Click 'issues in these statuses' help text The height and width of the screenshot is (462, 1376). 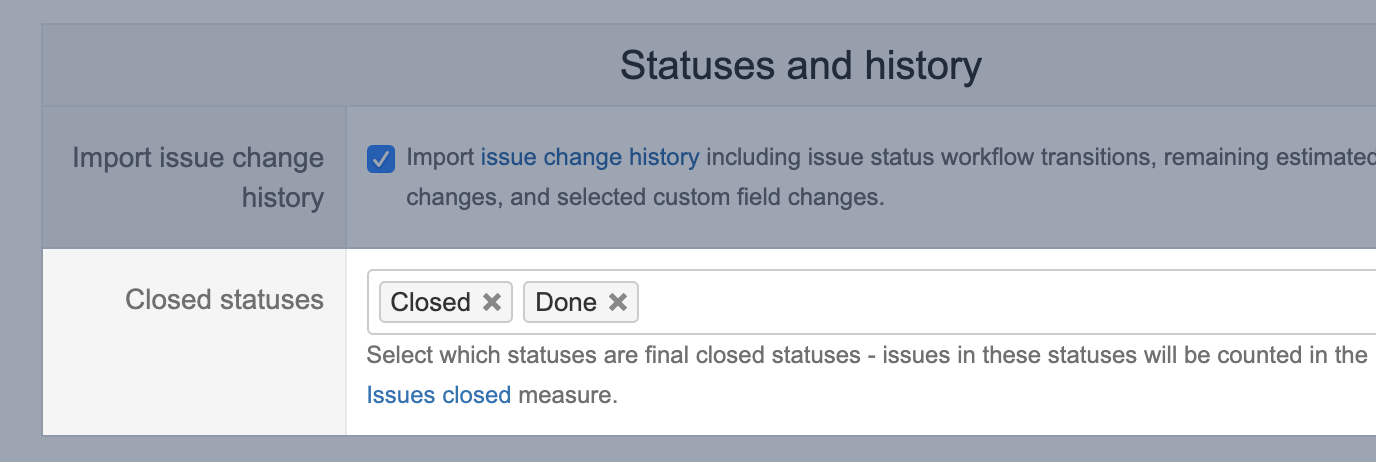(1008, 355)
